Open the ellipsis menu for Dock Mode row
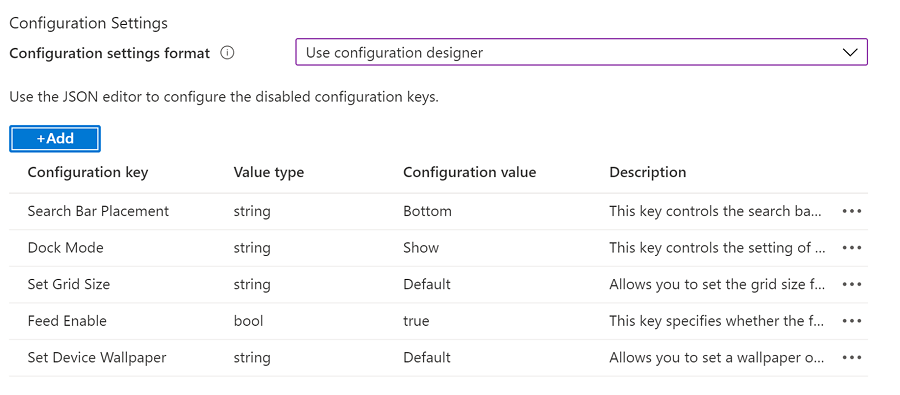Screen dimensions: 900x395 [852, 248]
